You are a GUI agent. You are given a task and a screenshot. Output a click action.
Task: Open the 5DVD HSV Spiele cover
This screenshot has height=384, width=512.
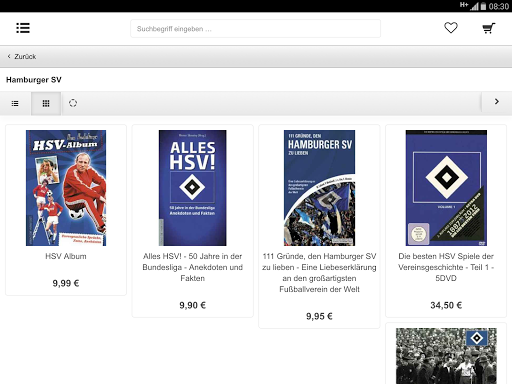coord(446,188)
